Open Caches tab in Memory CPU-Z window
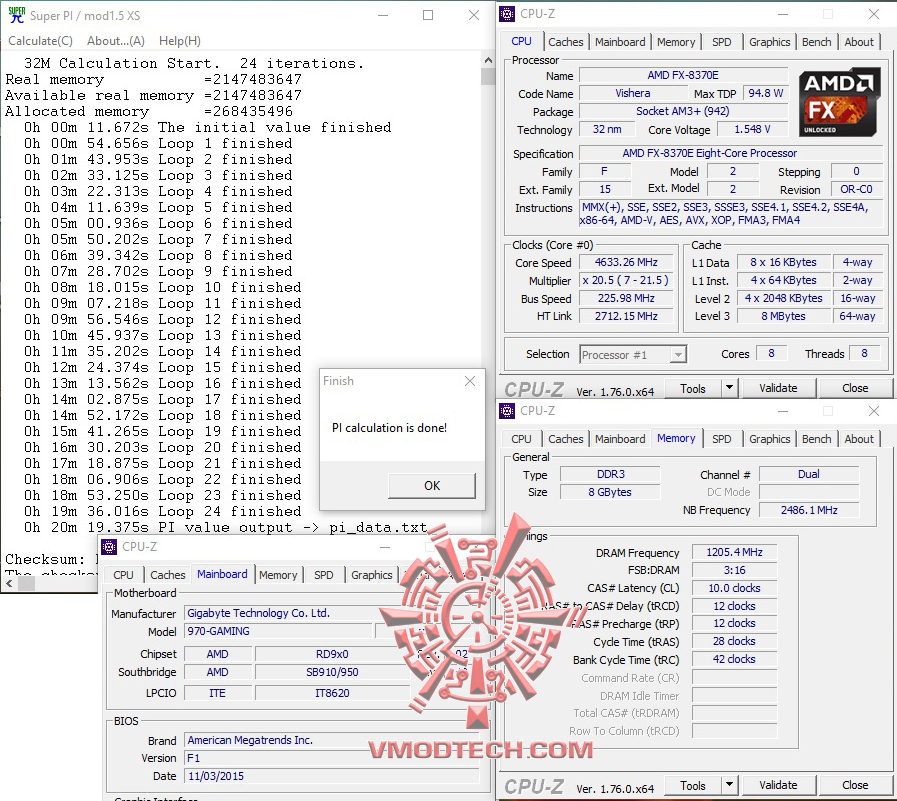This screenshot has height=801, width=897. pyautogui.click(x=565, y=439)
